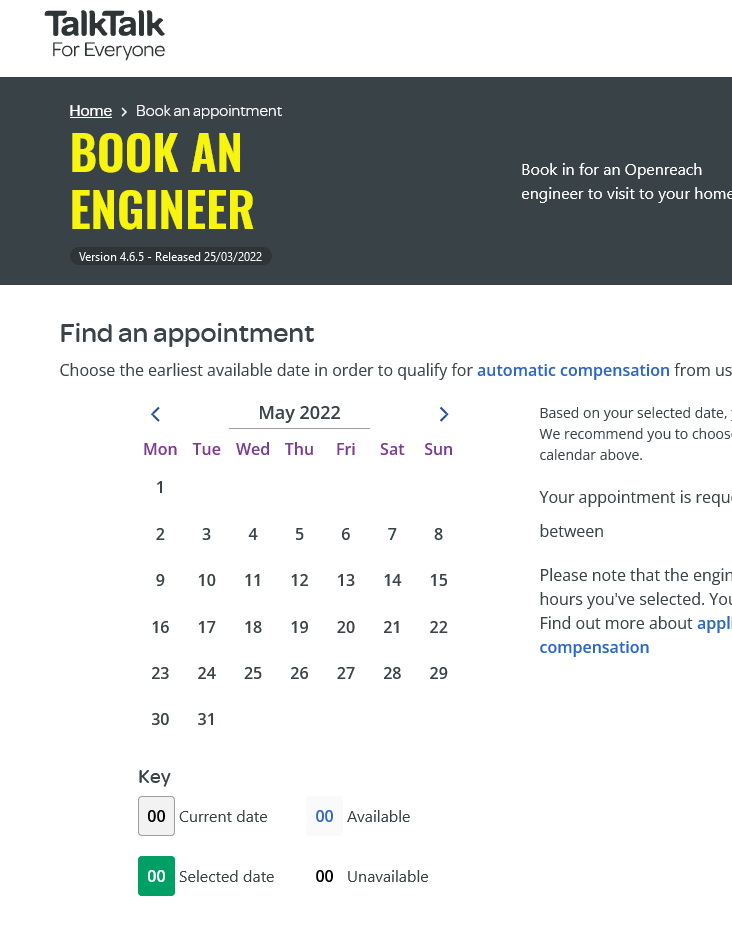Screen dimensions: 732x926
Task: Click the grey Current date key swatch
Action: [x=156, y=816]
